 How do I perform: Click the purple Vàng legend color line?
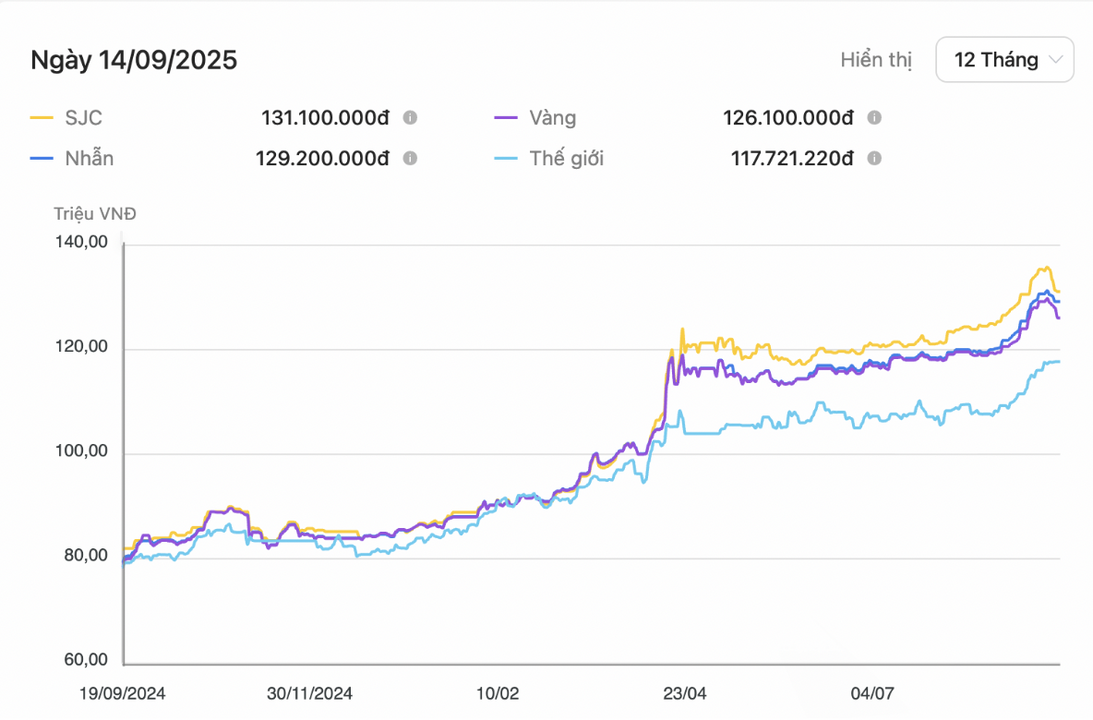point(507,118)
